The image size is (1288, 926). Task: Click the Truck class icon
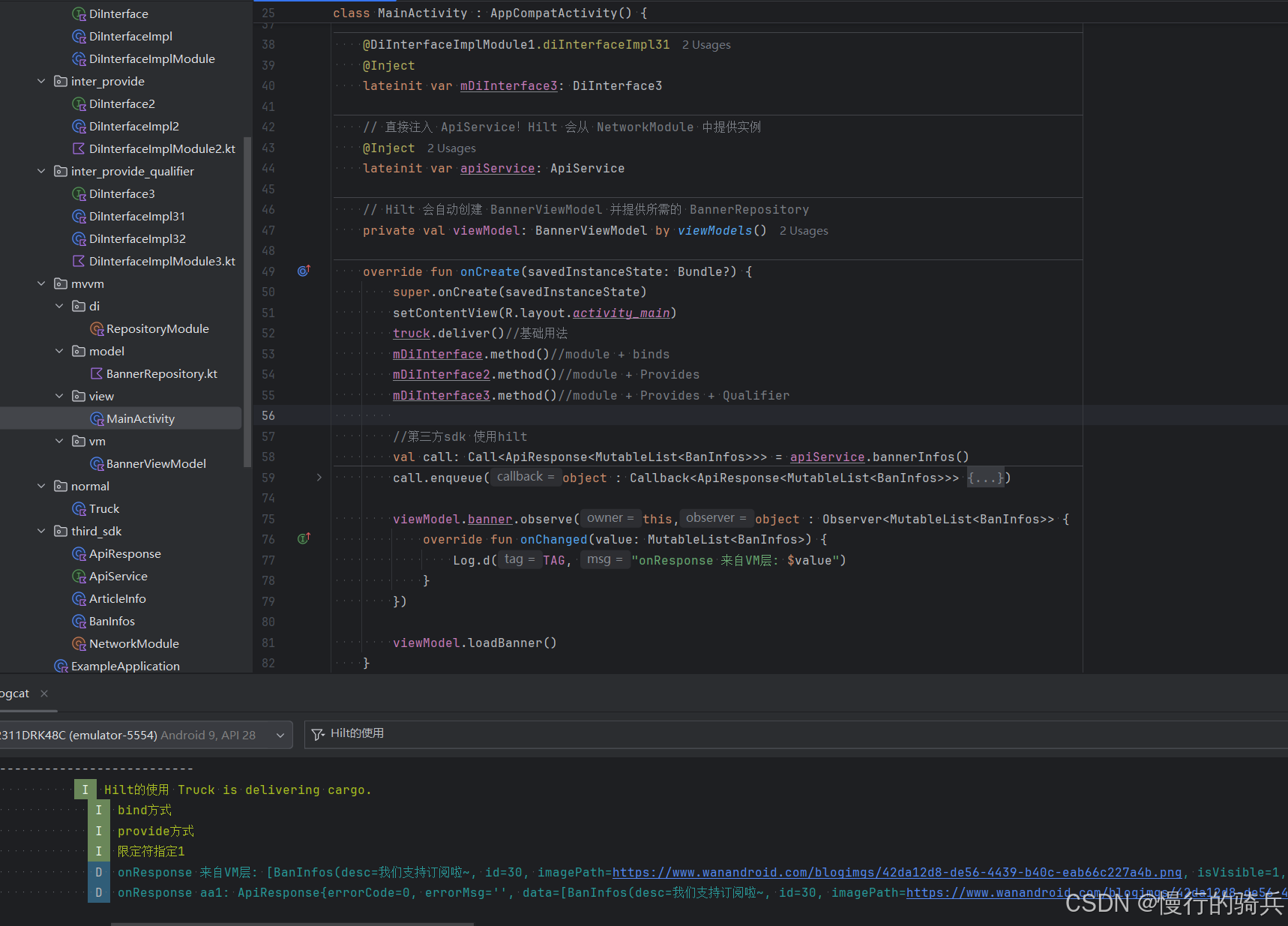click(79, 508)
